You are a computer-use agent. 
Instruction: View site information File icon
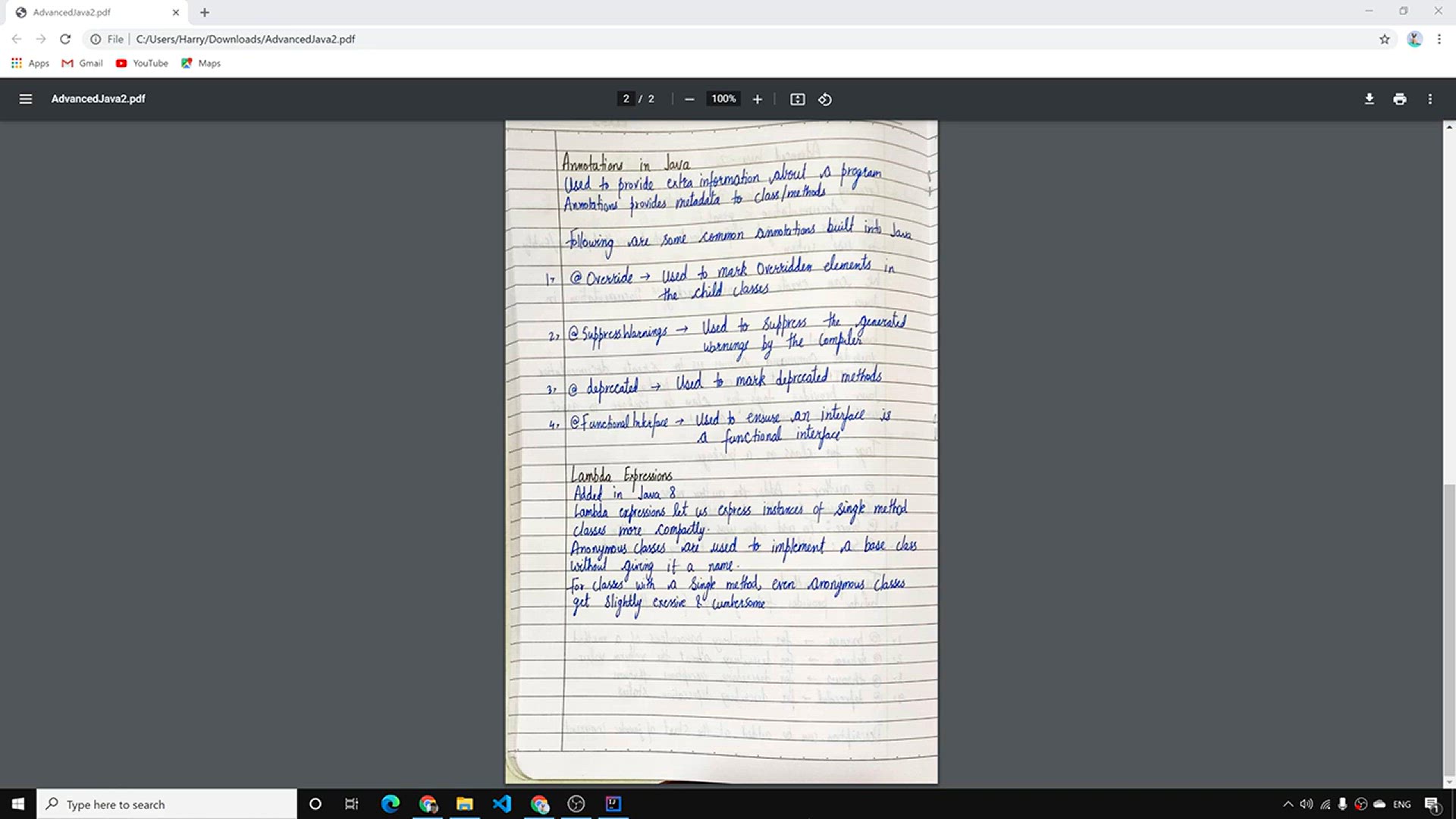tap(106, 39)
